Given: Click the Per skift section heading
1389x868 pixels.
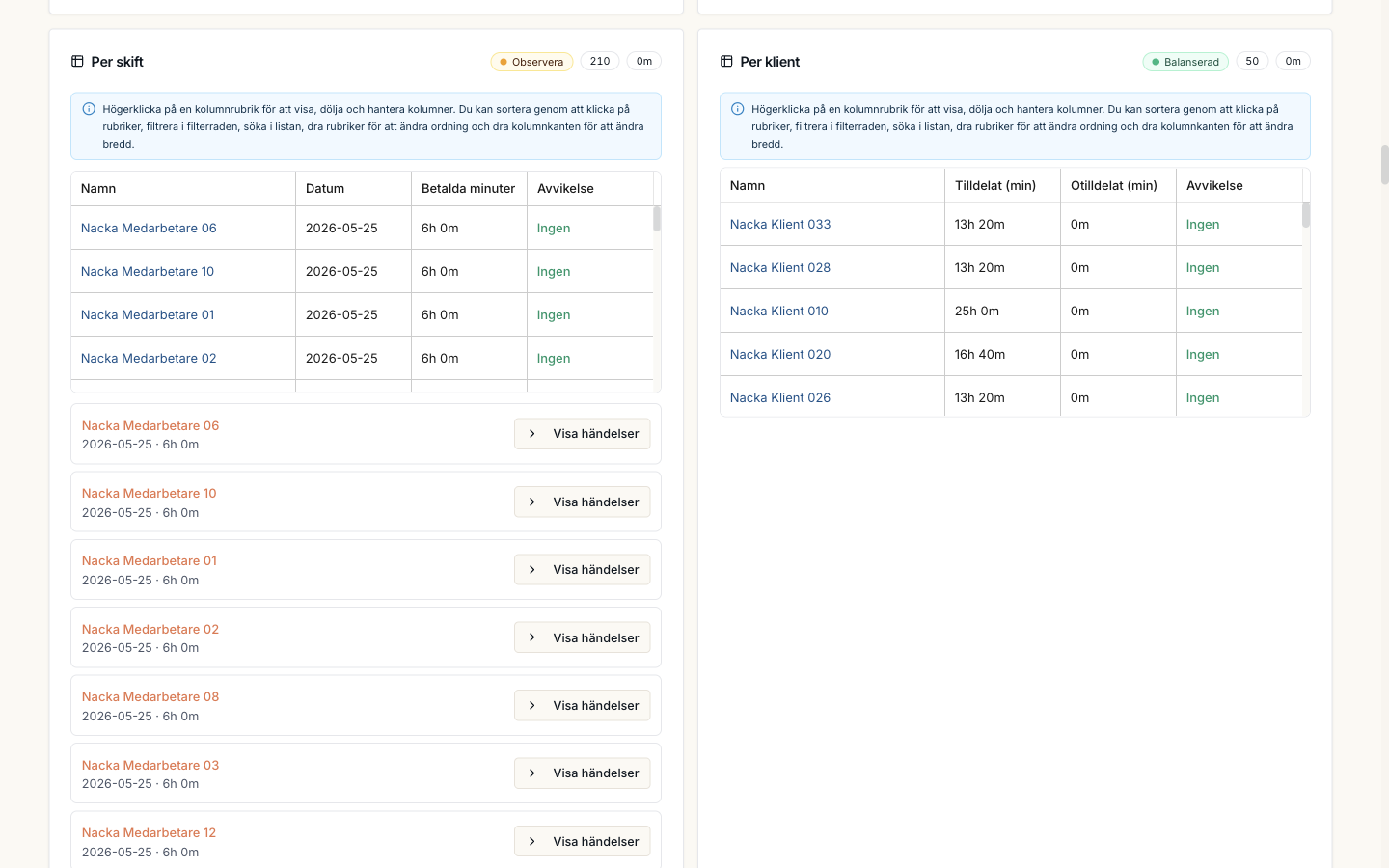Looking at the screenshot, I should point(117,62).
